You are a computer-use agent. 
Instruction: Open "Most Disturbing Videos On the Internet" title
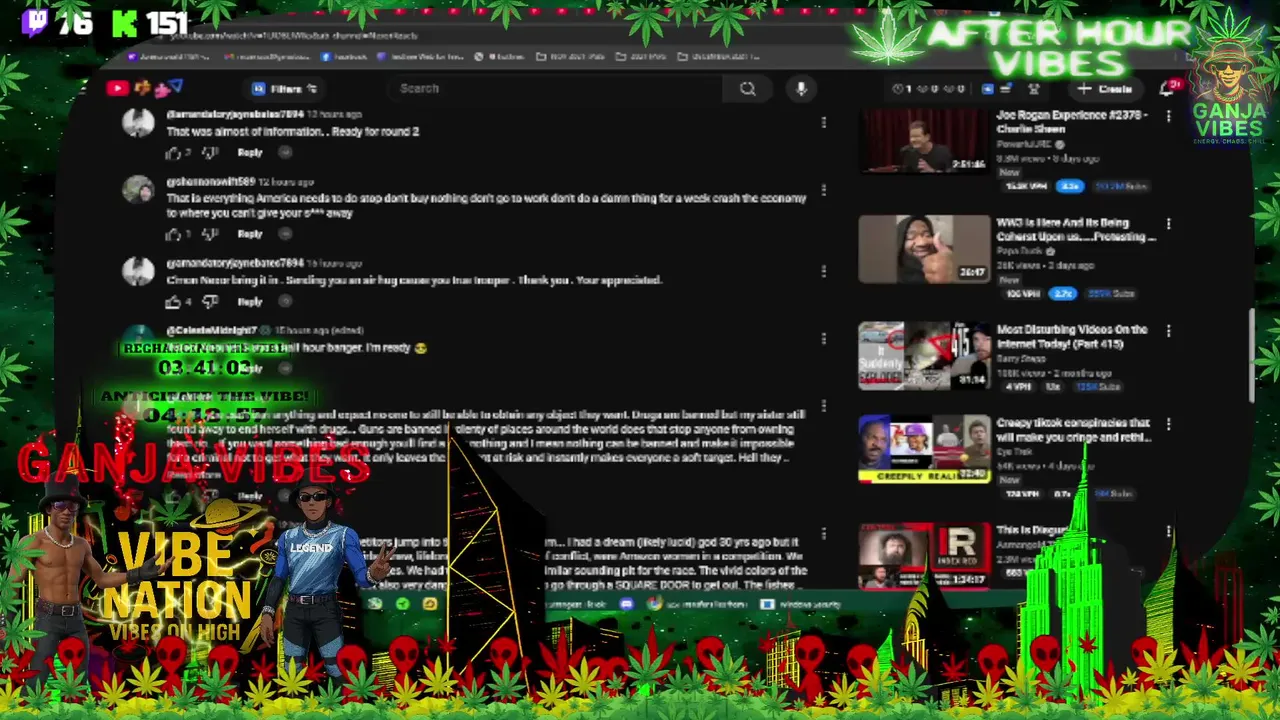[1071, 337]
